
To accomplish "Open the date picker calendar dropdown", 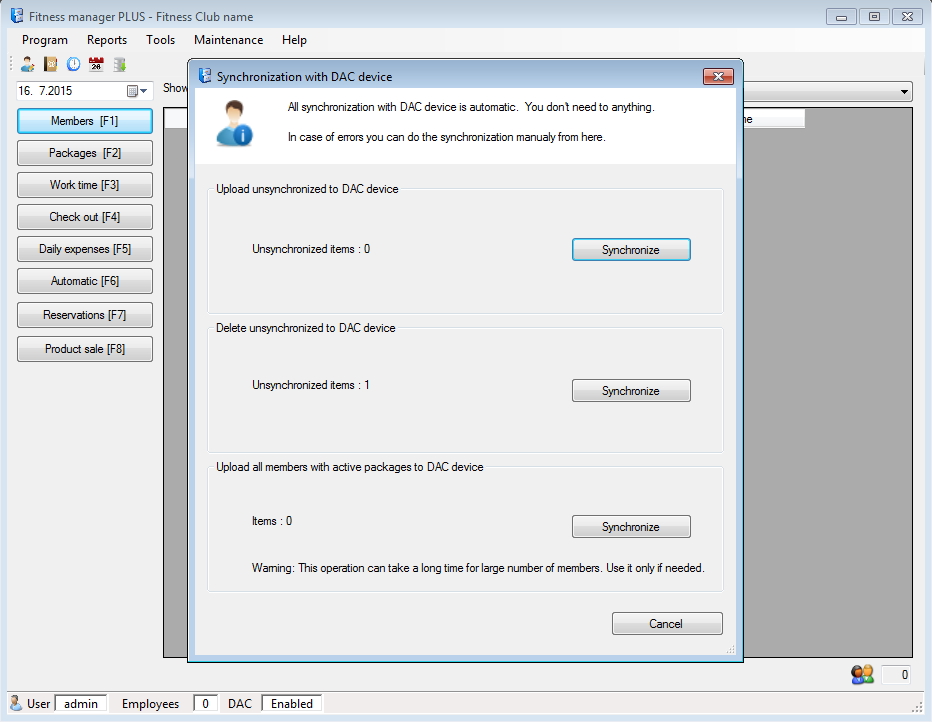I will coord(137,91).
